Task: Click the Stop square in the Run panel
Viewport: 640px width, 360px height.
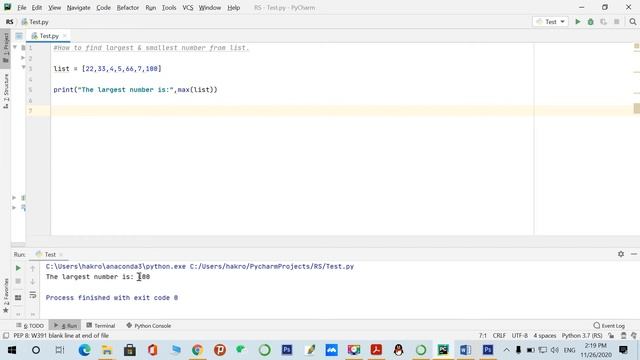Action: coord(18,281)
